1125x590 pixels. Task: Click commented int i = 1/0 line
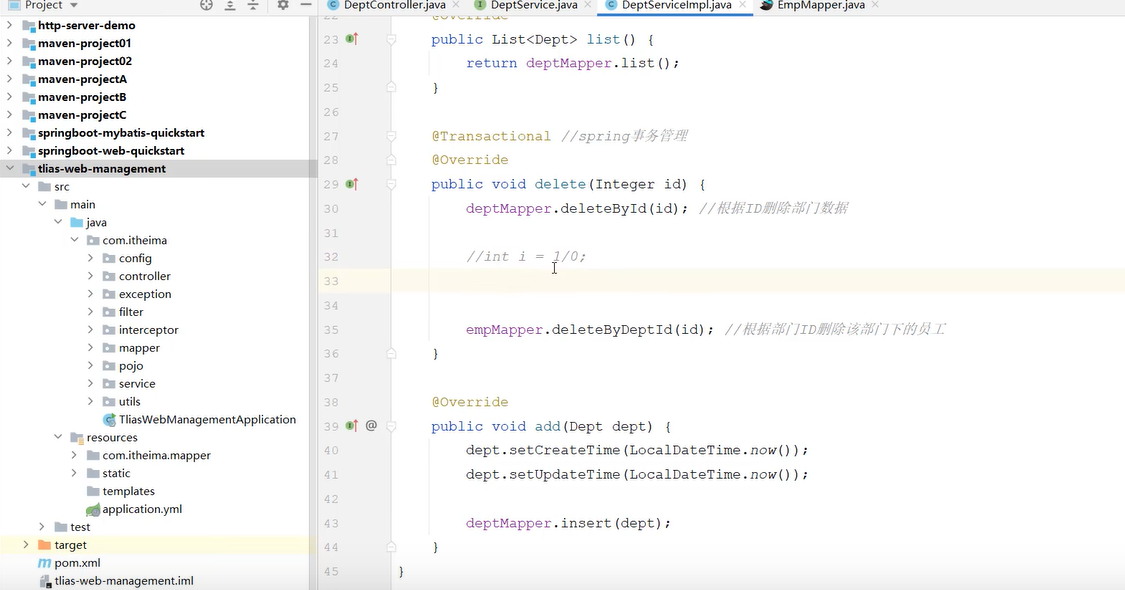pyautogui.click(x=526, y=256)
